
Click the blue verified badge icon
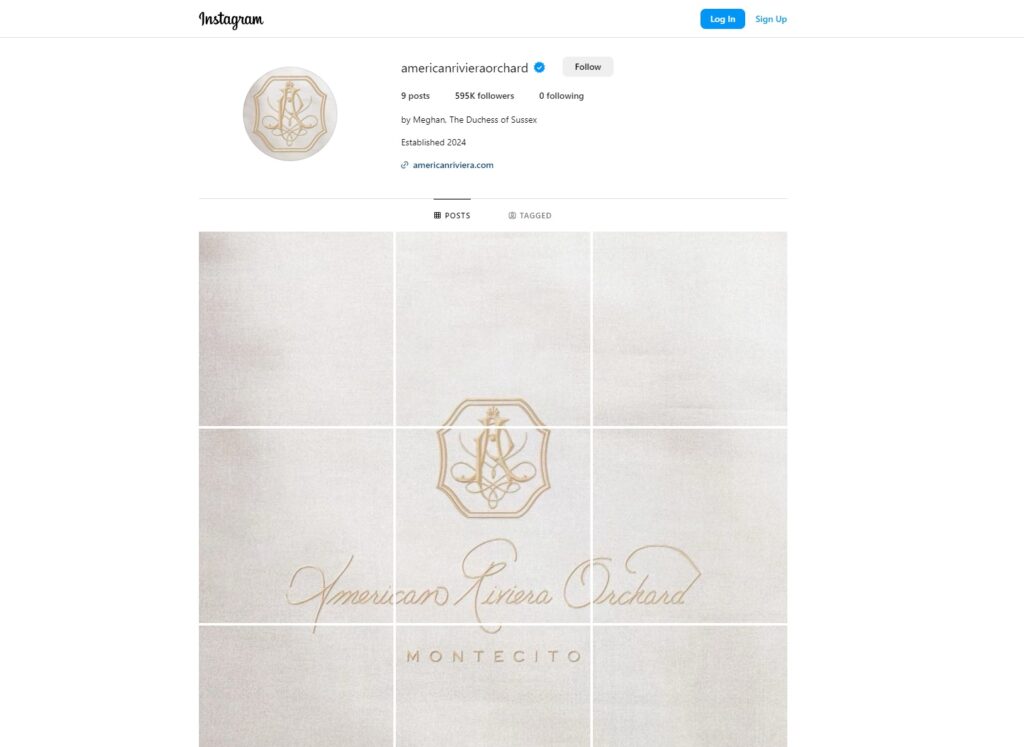click(x=539, y=67)
